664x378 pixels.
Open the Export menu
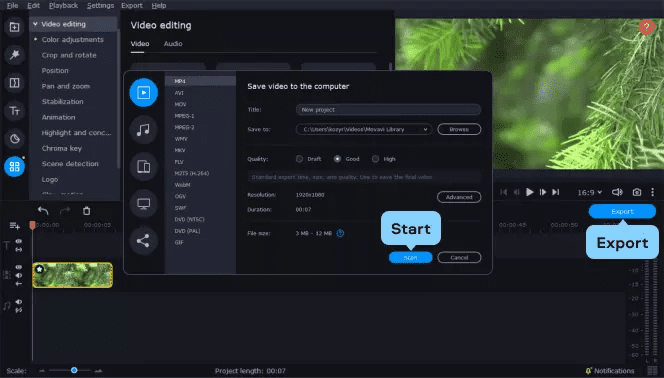(x=132, y=6)
